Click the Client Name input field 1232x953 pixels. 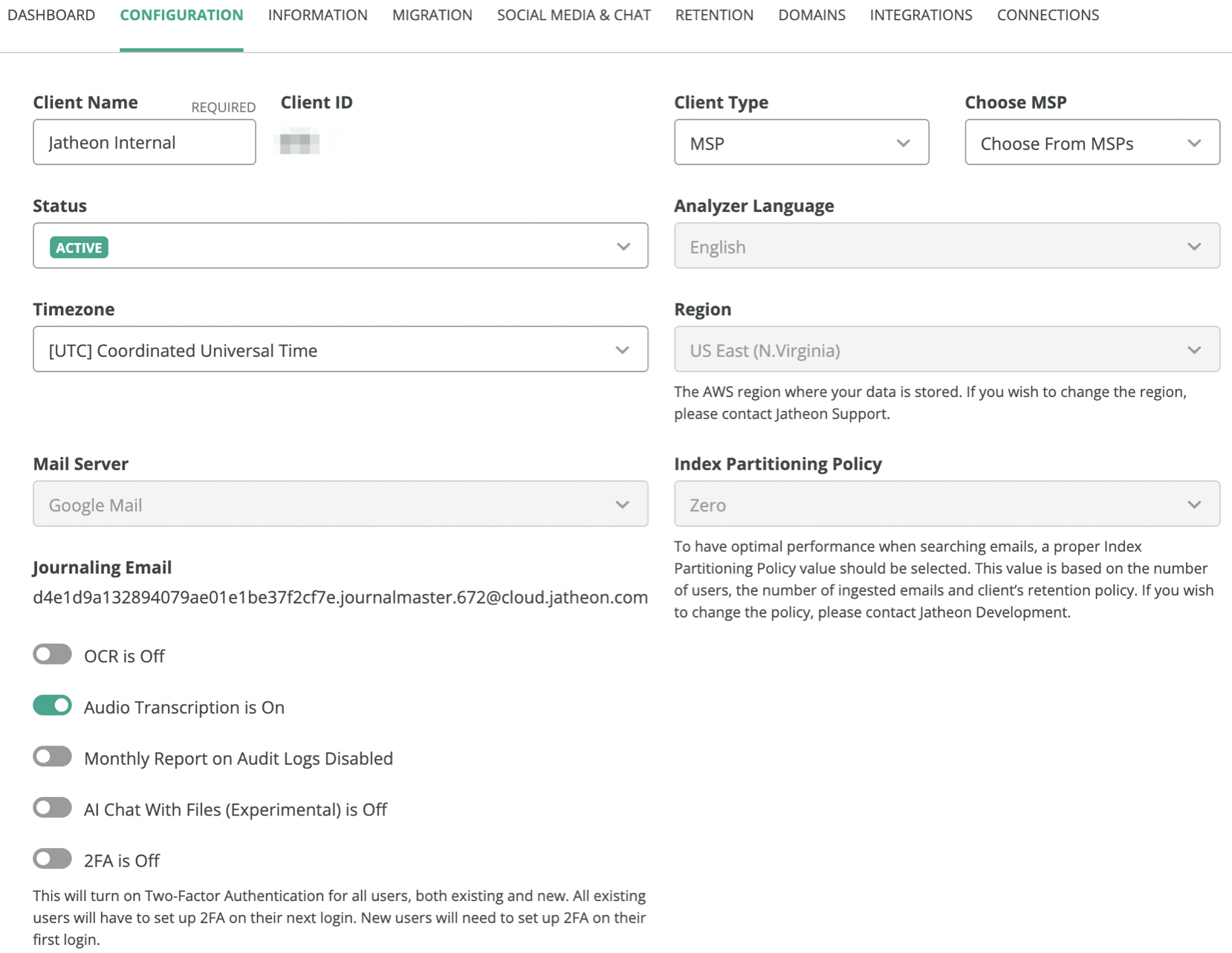(144, 142)
